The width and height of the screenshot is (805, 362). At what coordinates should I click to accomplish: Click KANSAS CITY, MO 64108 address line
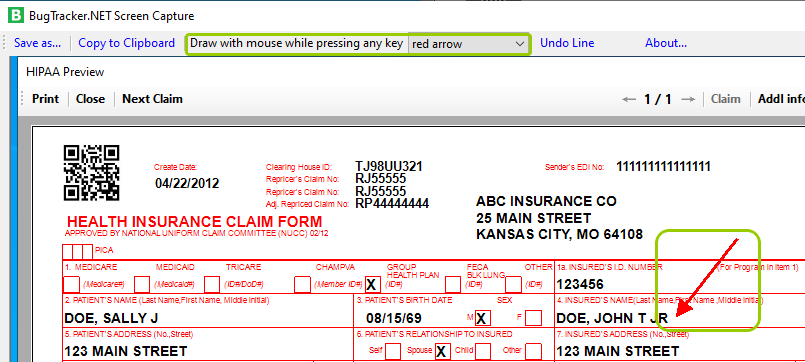pyautogui.click(x=559, y=235)
